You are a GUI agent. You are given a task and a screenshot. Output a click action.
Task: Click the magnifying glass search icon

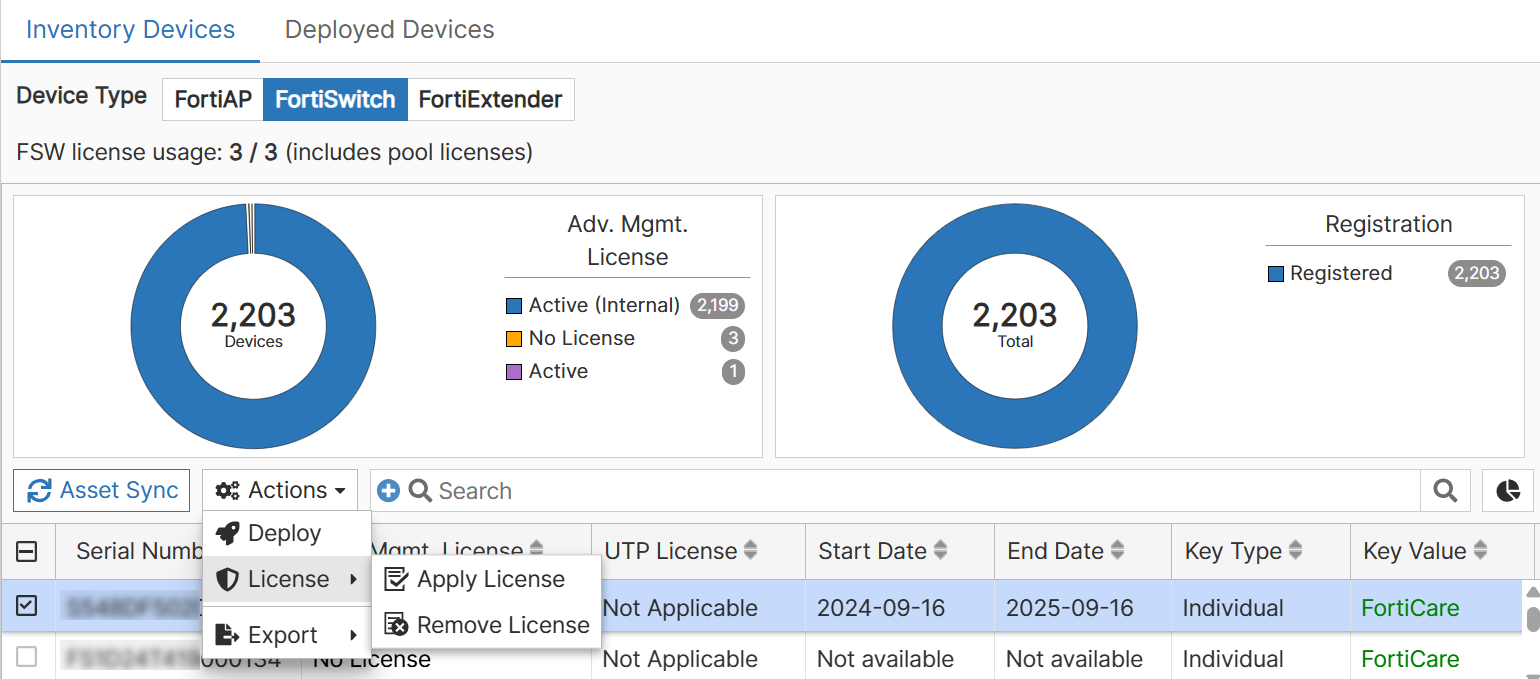click(x=1445, y=490)
